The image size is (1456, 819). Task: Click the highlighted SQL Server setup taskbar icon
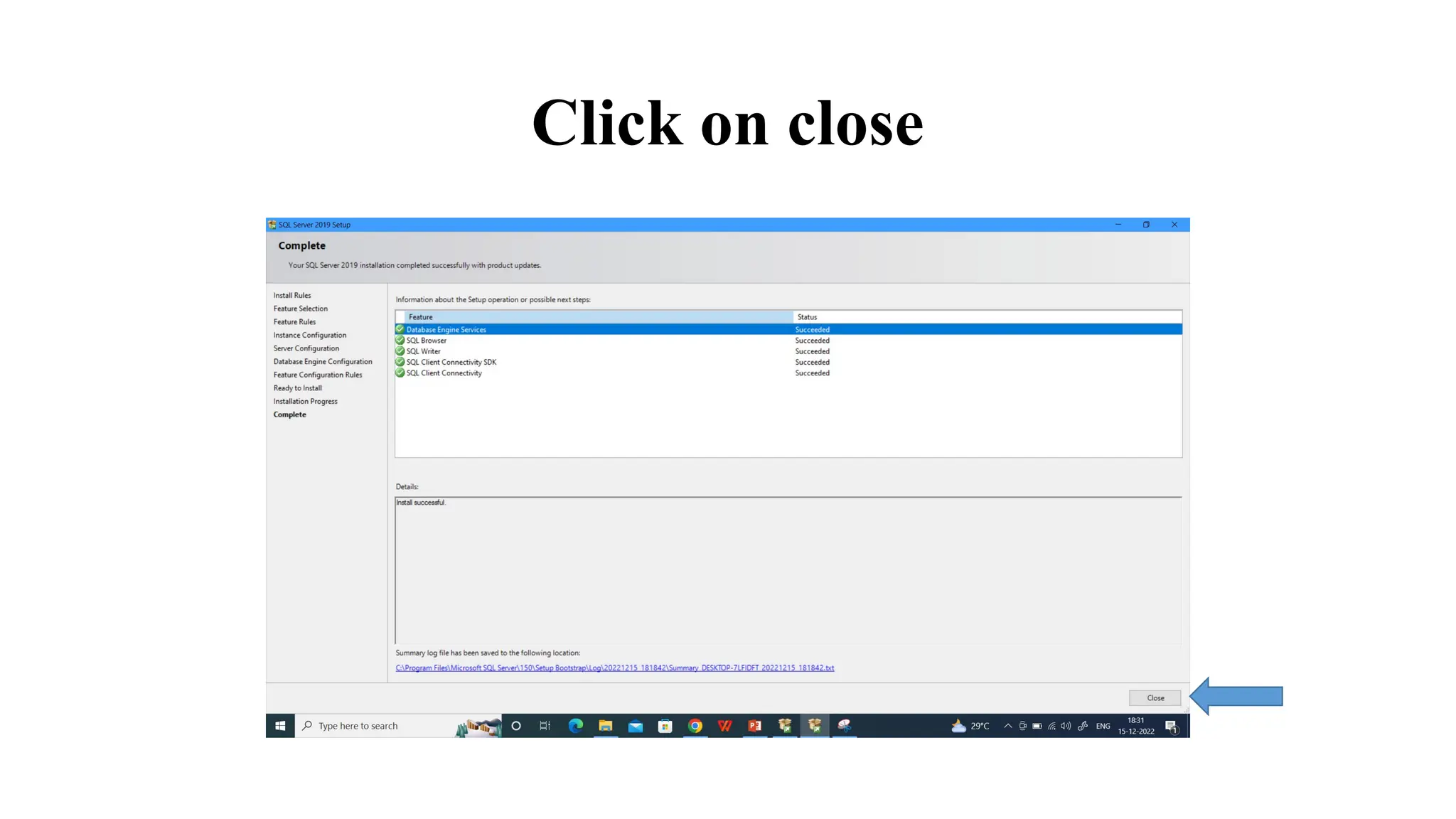click(815, 726)
